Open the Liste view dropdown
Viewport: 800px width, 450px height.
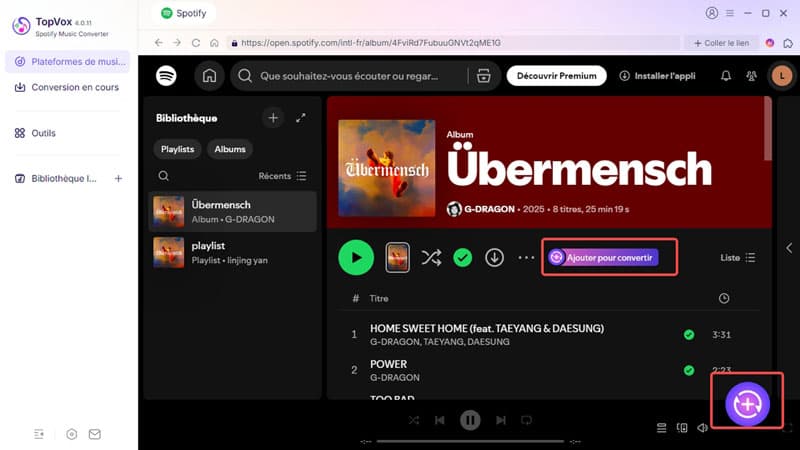[x=738, y=258]
